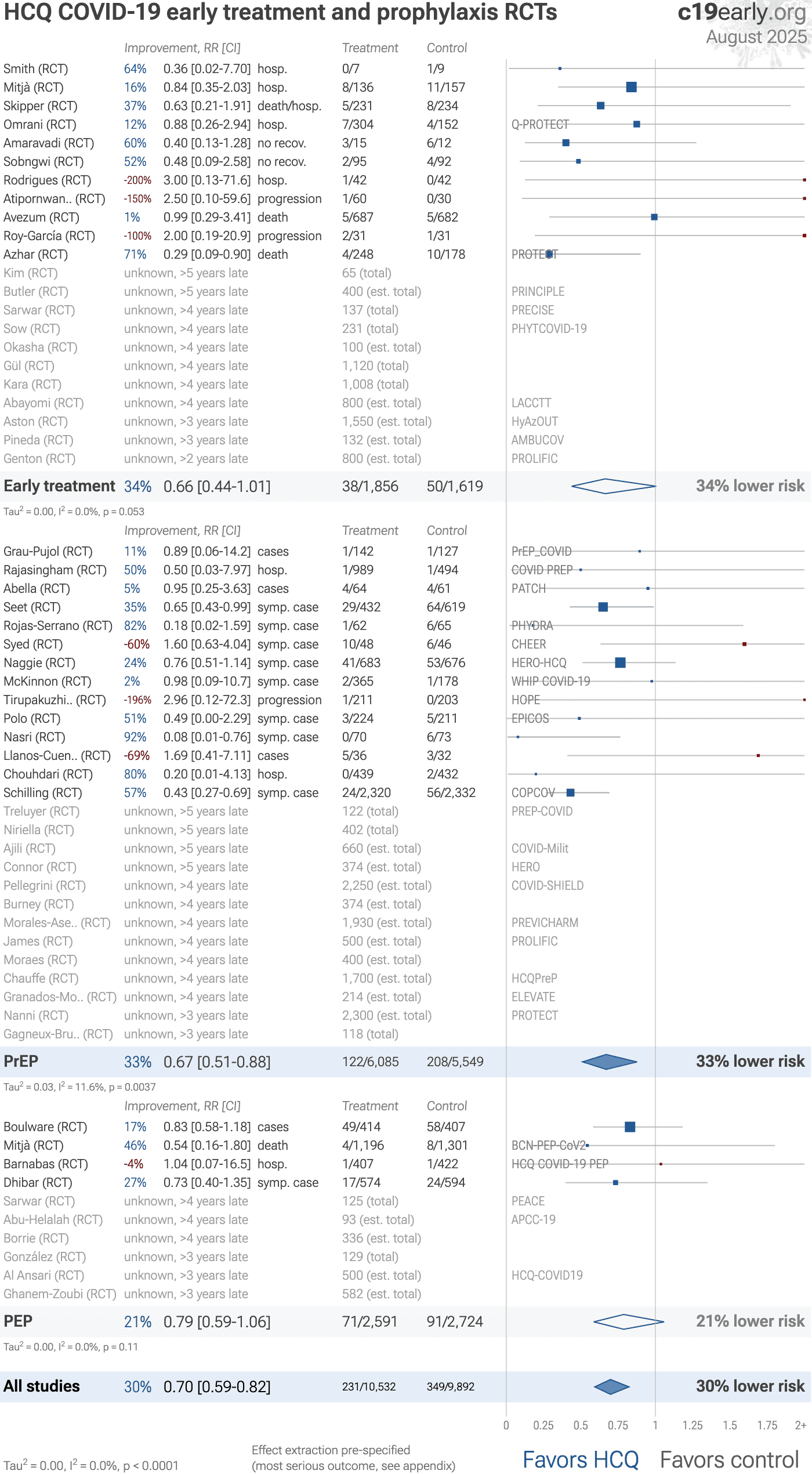Click the COVID-SHIELD trial label
This screenshot has height=1474, width=812.
tap(548, 886)
